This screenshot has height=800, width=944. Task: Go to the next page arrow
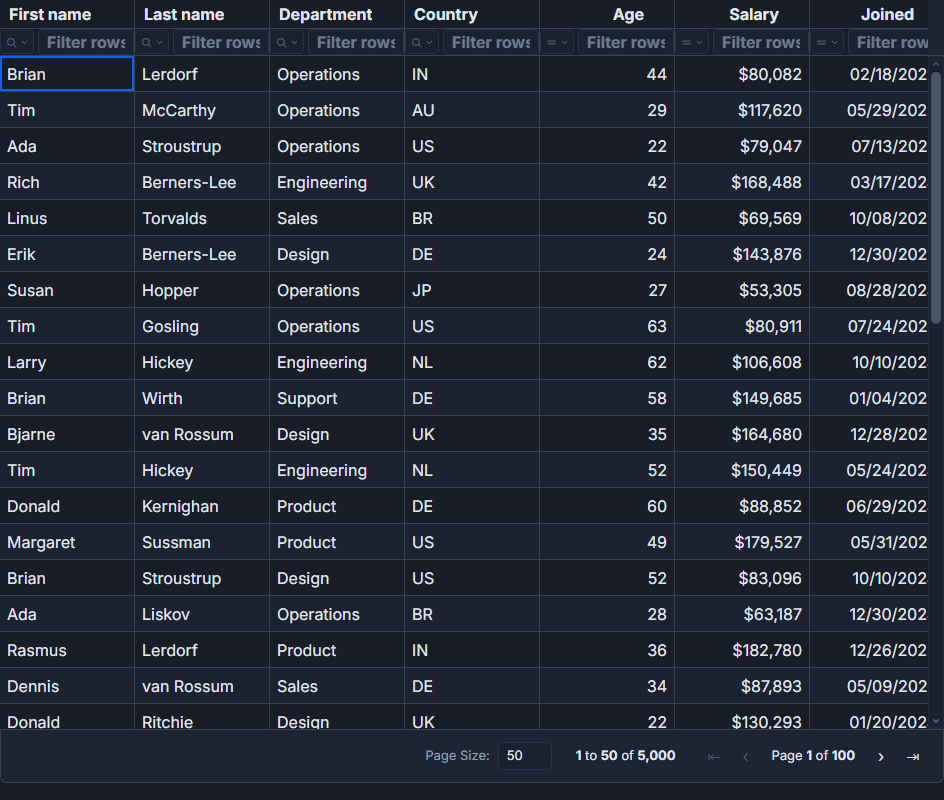point(881,757)
